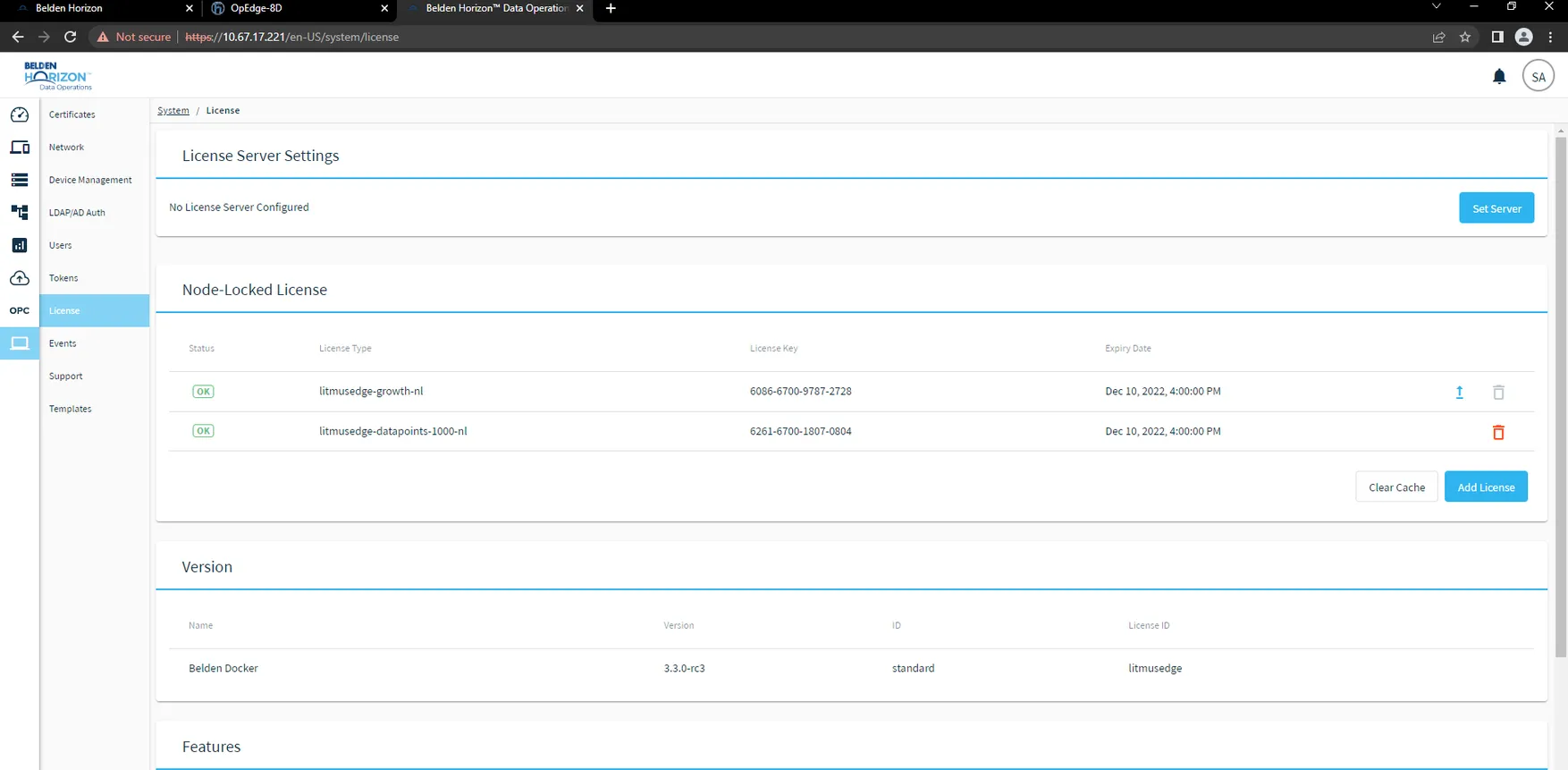Upload icon for litmusedge-growth-nl license
Image resolution: width=1568 pixels, height=770 pixels.
(x=1459, y=392)
